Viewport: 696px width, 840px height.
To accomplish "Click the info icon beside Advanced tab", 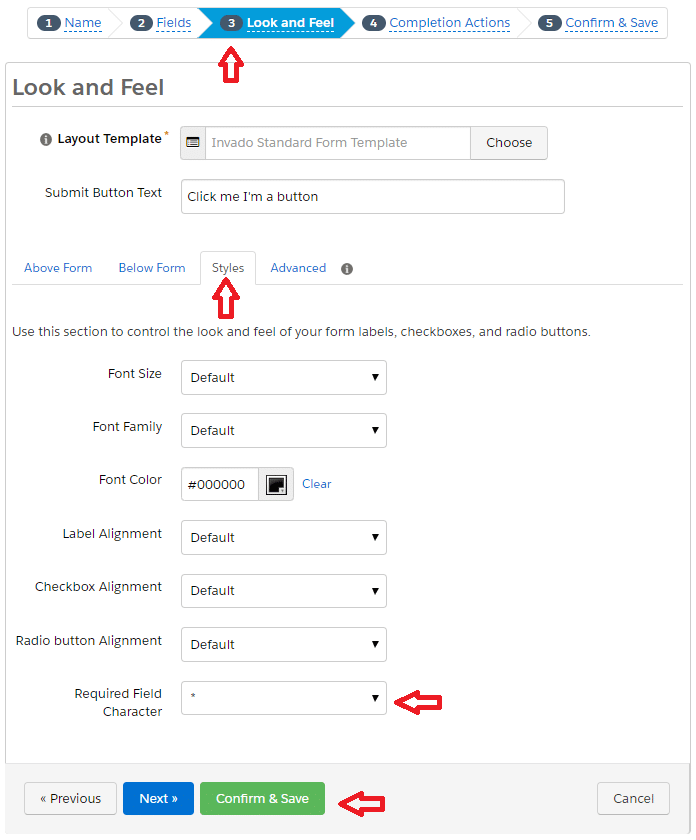I will pos(347,269).
